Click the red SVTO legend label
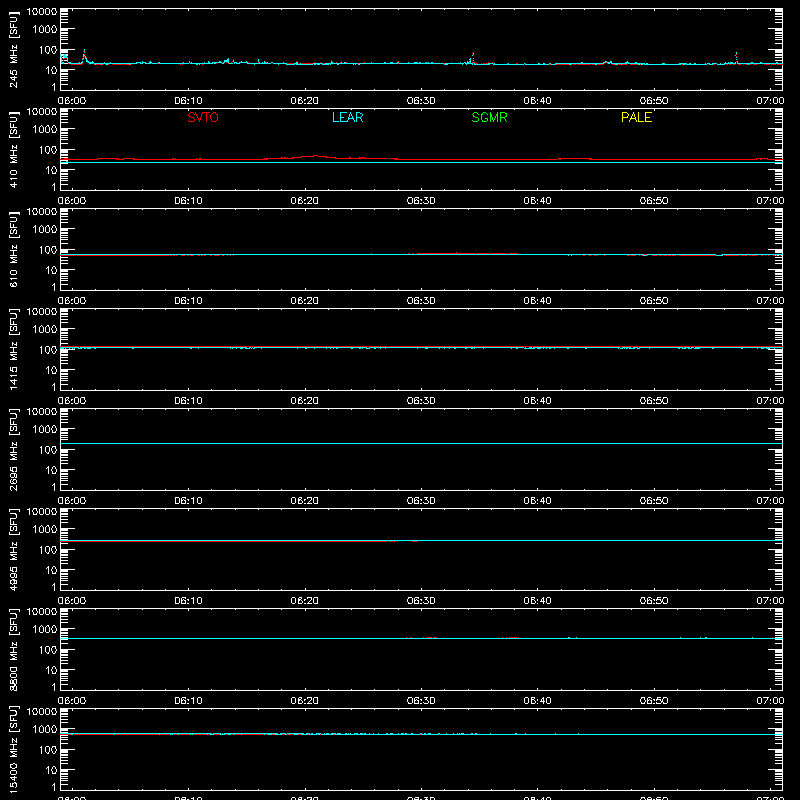The height and width of the screenshot is (800, 800). coord(203,117)
